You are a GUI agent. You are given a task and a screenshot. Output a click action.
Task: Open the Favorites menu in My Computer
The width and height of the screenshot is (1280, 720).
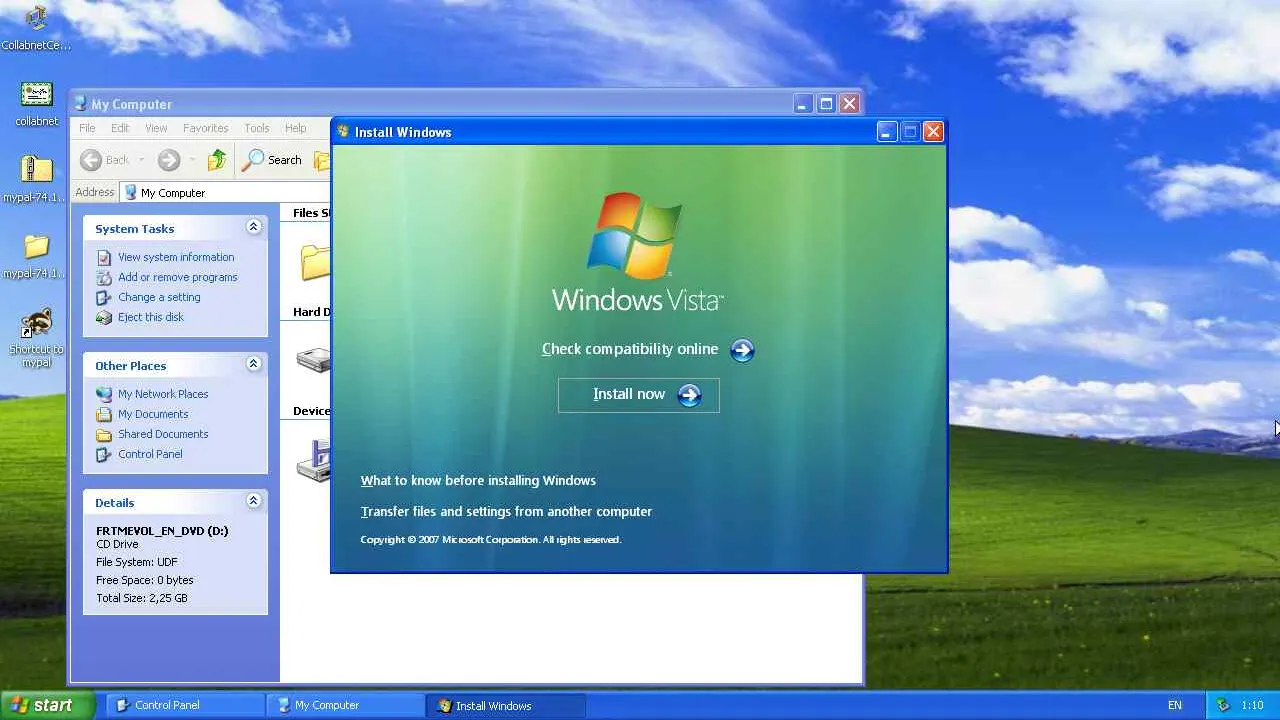coord(205,128)
